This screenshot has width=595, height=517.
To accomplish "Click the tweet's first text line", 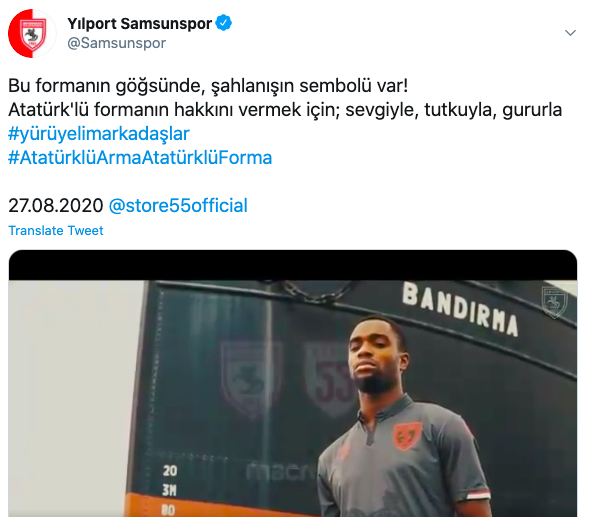I will pos(208,85).
